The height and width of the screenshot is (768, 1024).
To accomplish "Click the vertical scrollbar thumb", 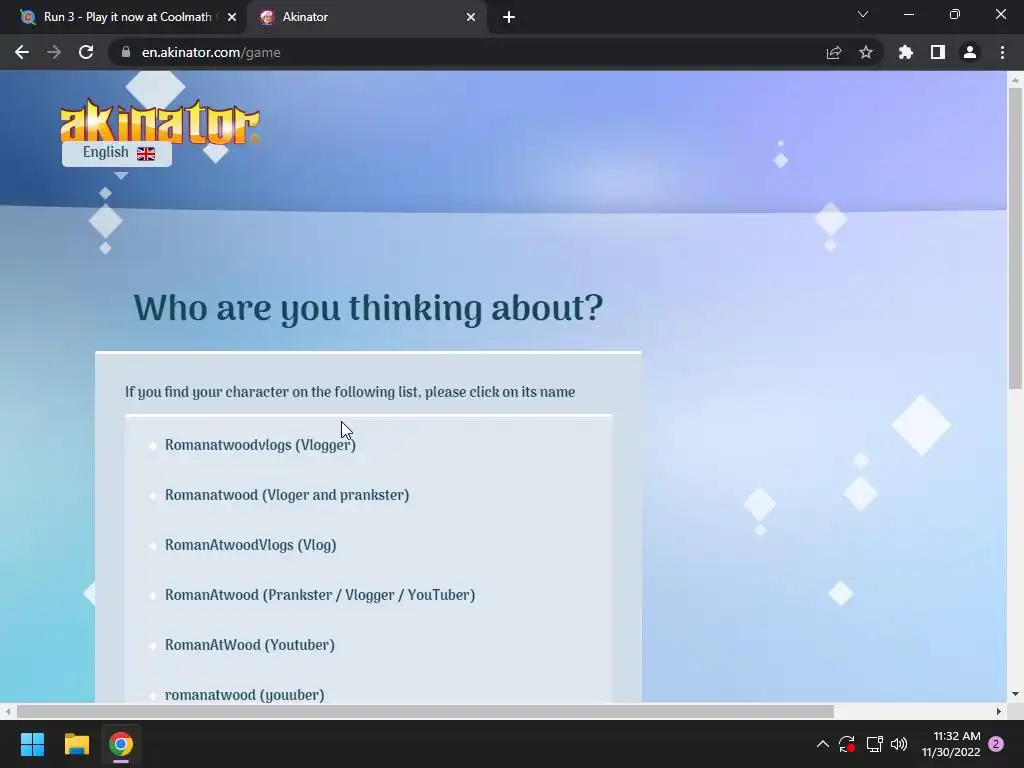I will (x=1015, y=238).
